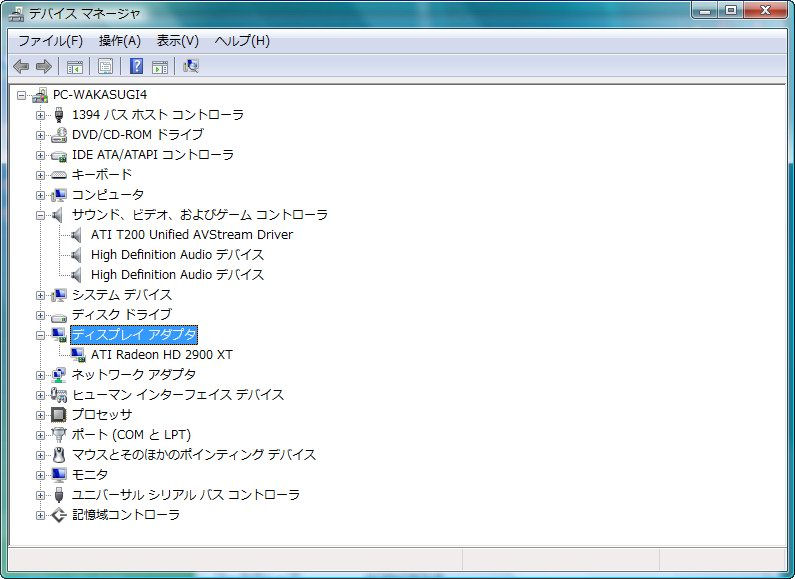Collapse the ディスプレイ アダプタ category
The height and width of the screenshot is (579, 795).
[x=41, y=335]
